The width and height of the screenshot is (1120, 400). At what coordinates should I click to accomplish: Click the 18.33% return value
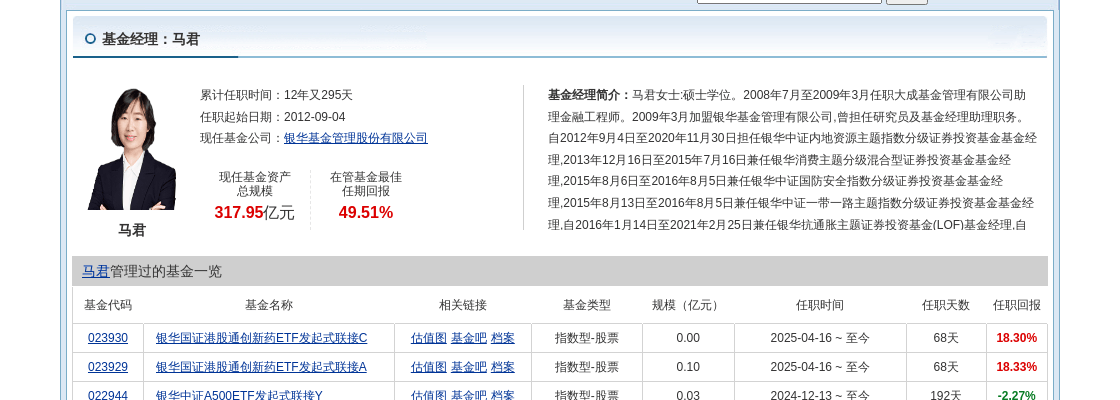point(1016,367)
